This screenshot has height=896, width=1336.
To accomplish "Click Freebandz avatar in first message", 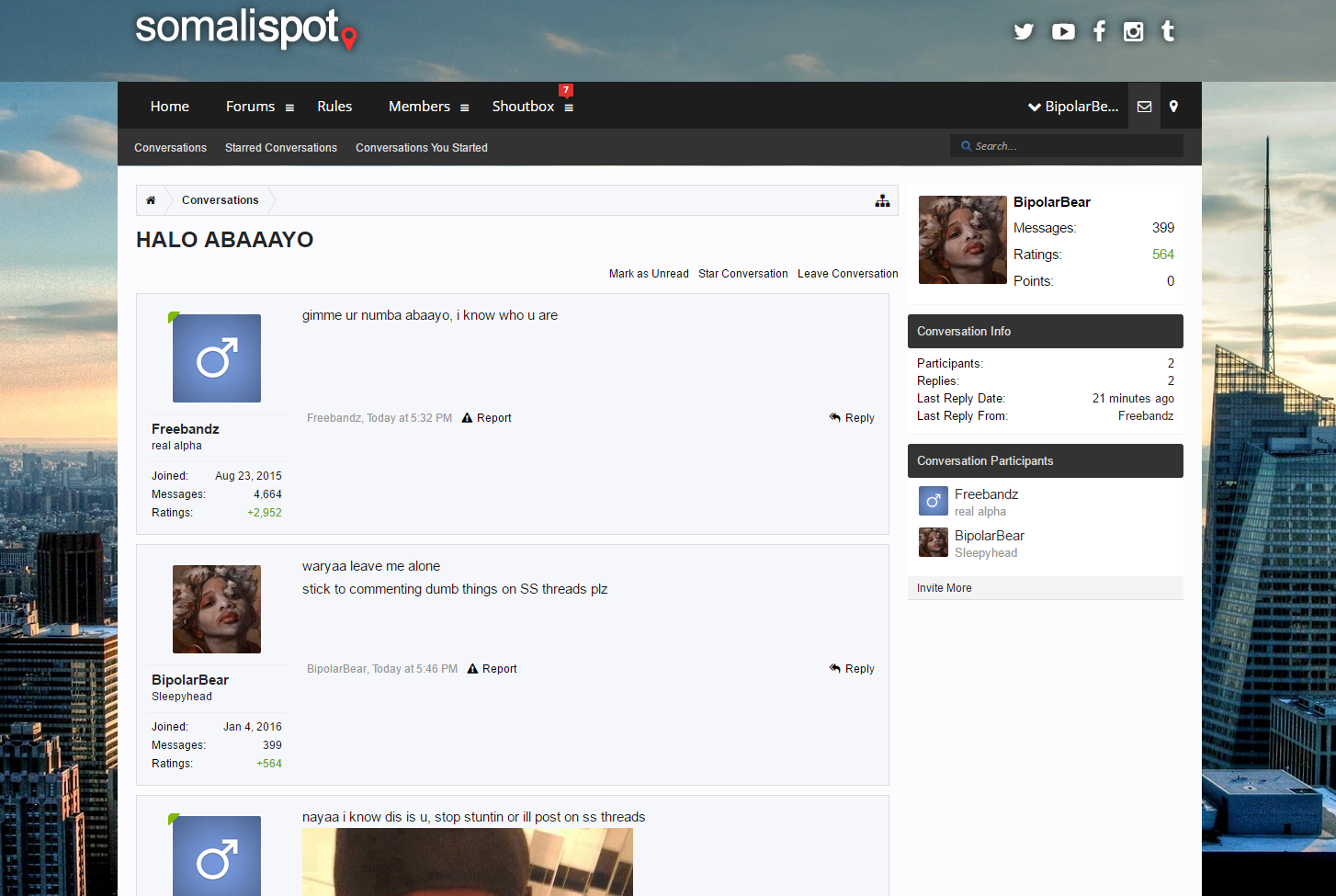I will pyautogui.click(x=217, y=358).
